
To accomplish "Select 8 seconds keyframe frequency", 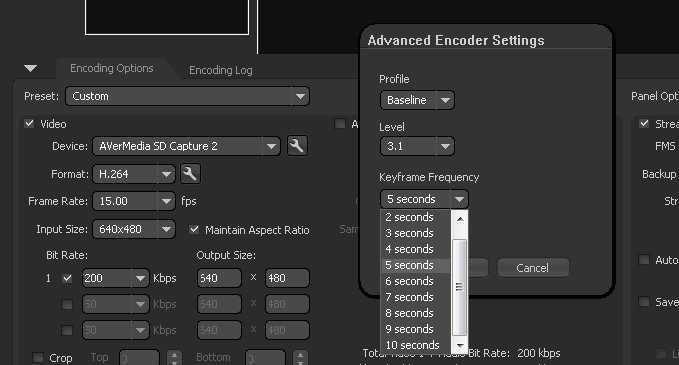I will [x=416, y=313].
